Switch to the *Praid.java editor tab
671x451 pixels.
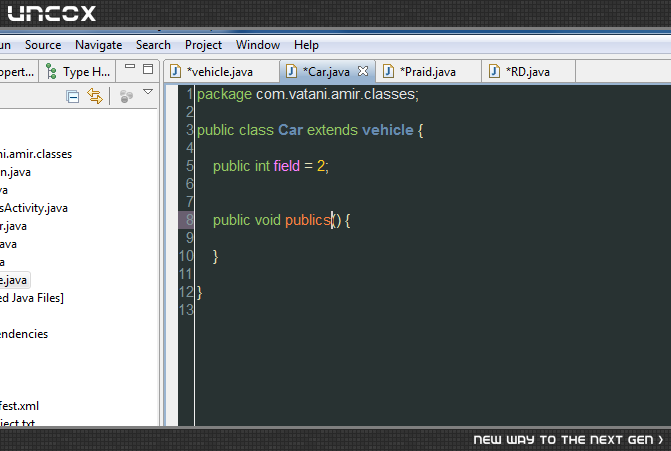[428, 71]
